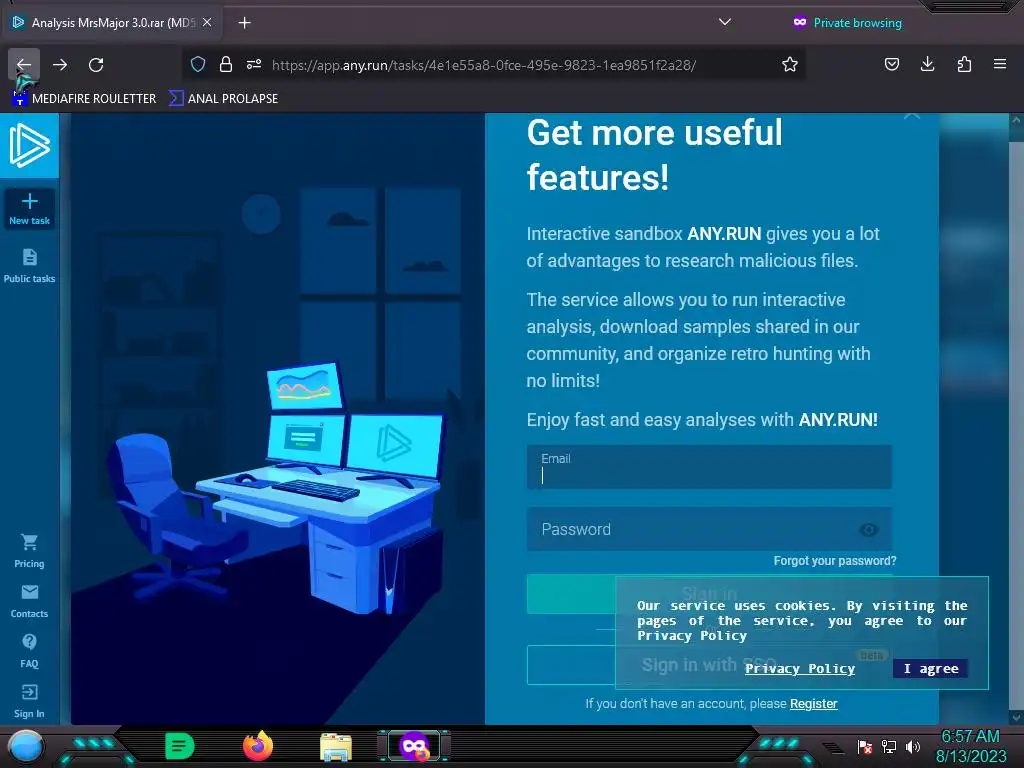Screen dimensions: 1024x768
Task: Open the Pricing page from sidebar
Action: pos(29,551)
